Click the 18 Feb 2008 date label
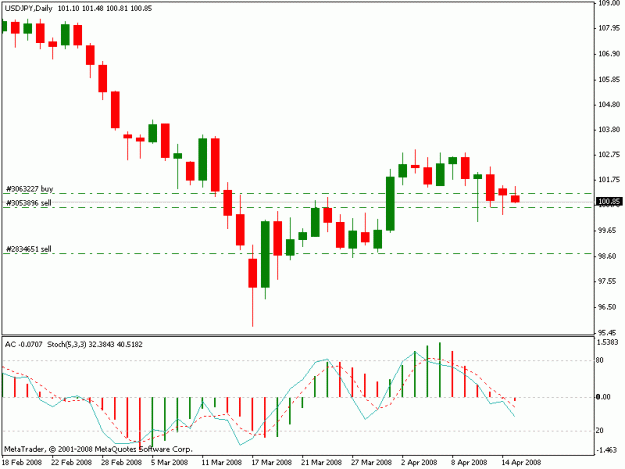This screenshot has width=625, height=469. 22,462
